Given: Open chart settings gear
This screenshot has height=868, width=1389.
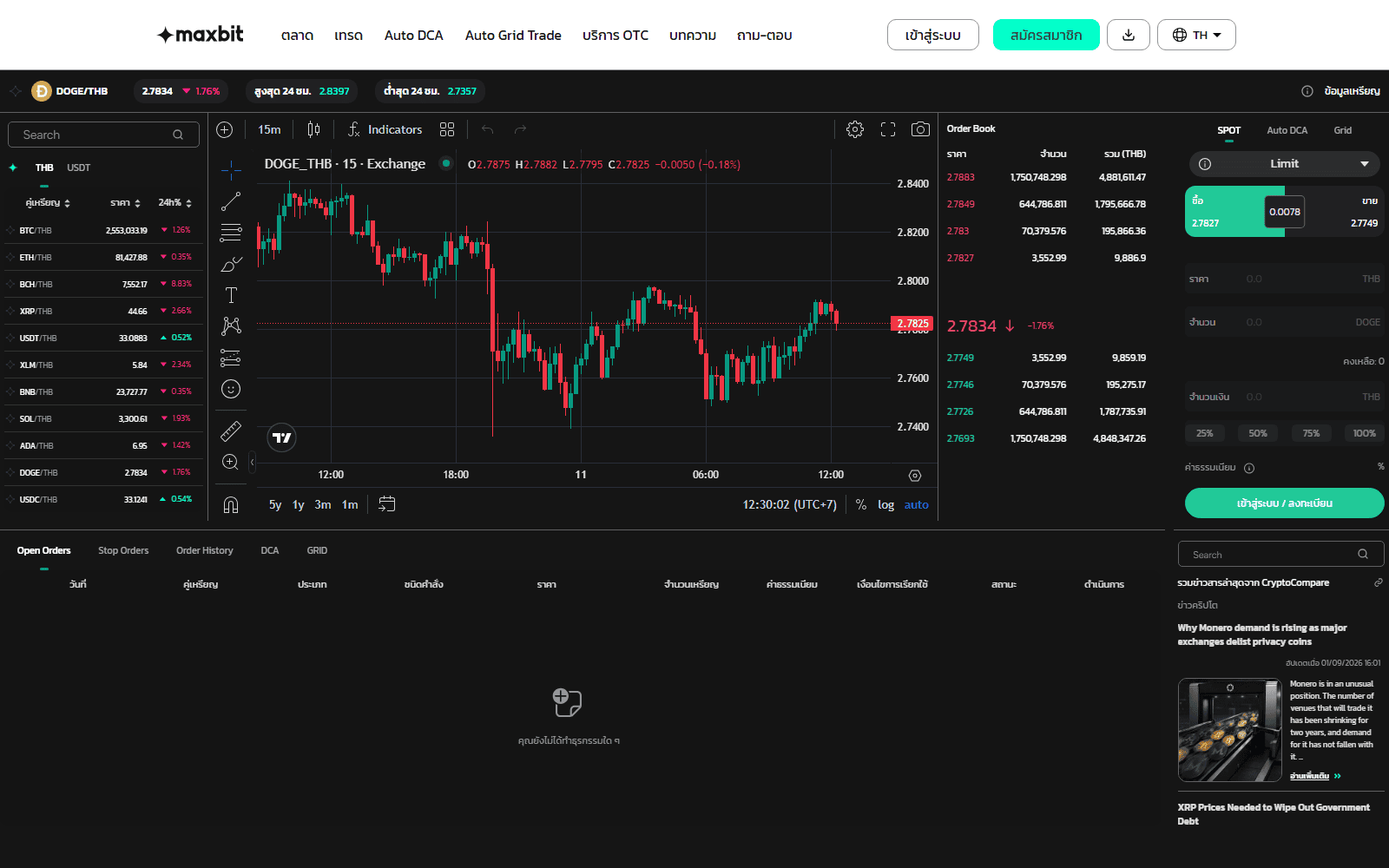Looking at the screenshot, I should (x=855, y=129).
